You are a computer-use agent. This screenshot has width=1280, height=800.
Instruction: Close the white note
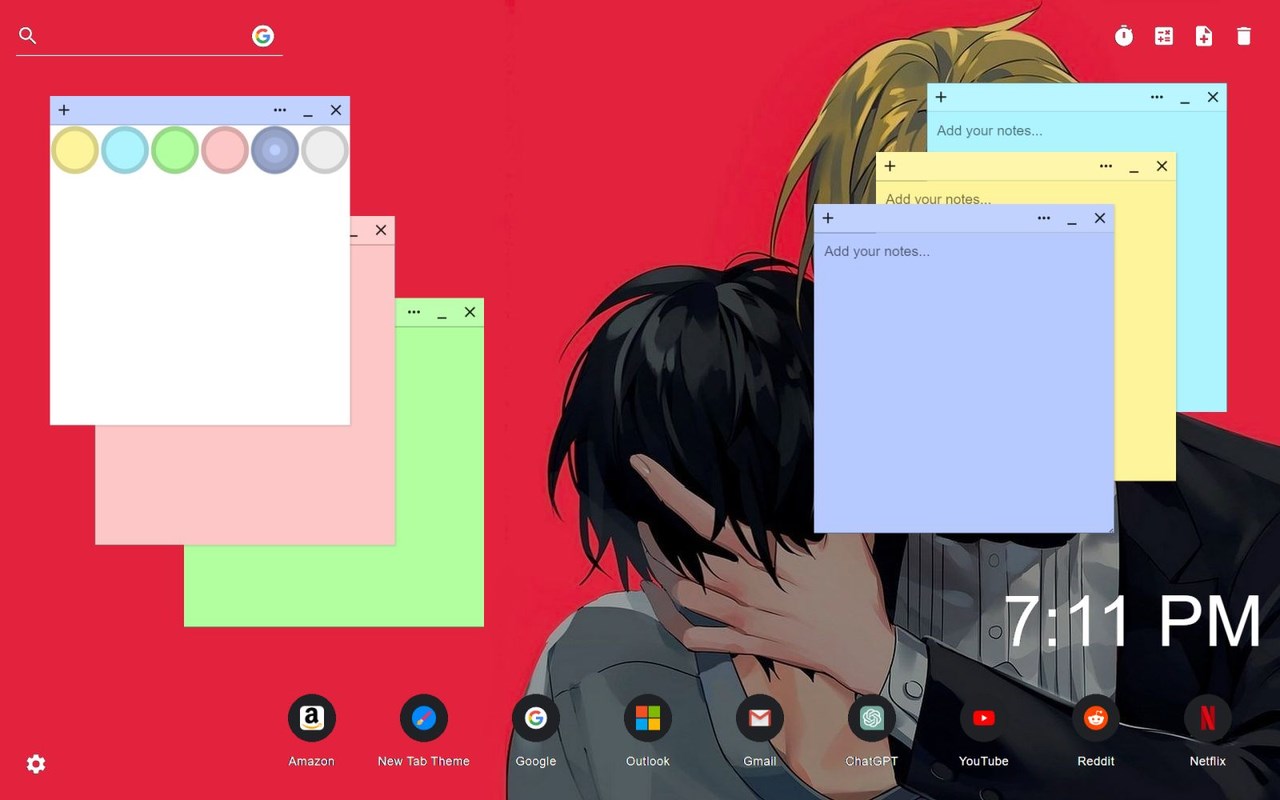click(x=336, y=110)
